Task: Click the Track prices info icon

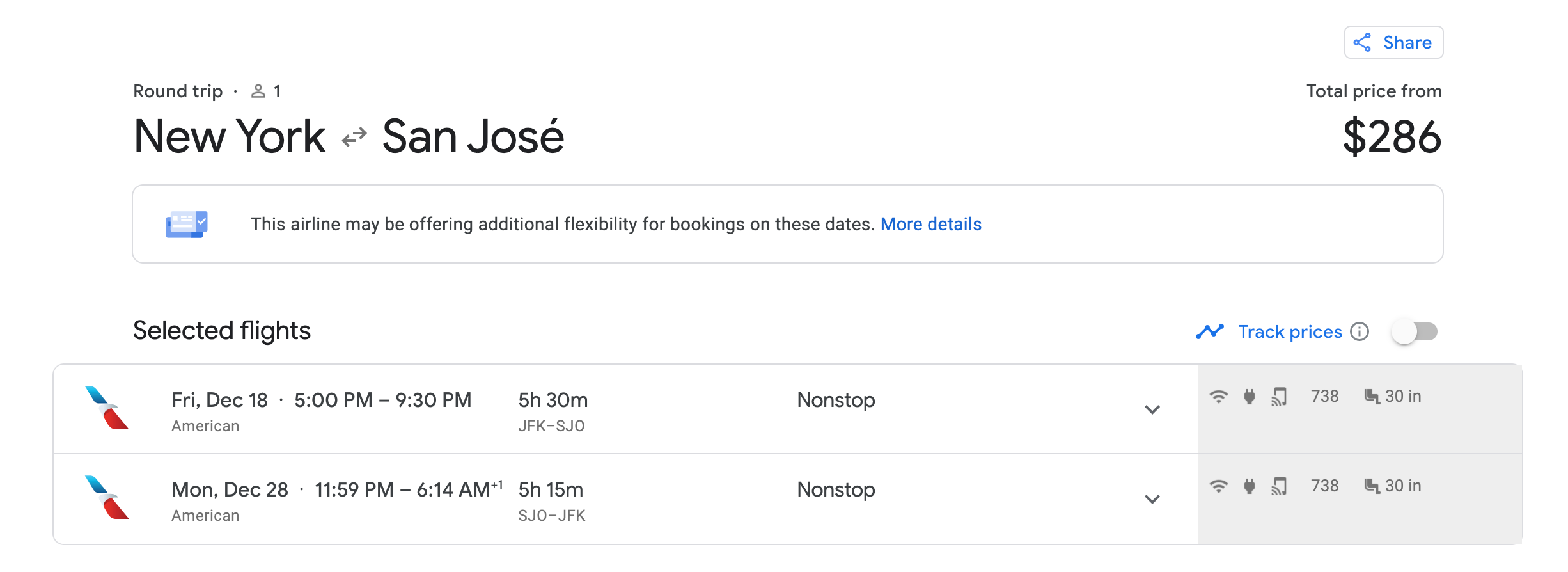Action: (x=1360, y=331)
